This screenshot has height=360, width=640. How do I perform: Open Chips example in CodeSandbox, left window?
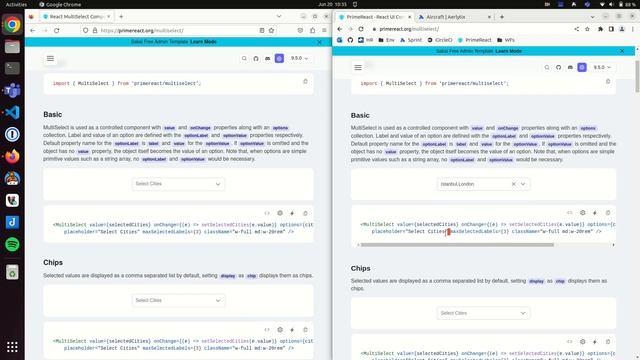(x=280, y=330)
